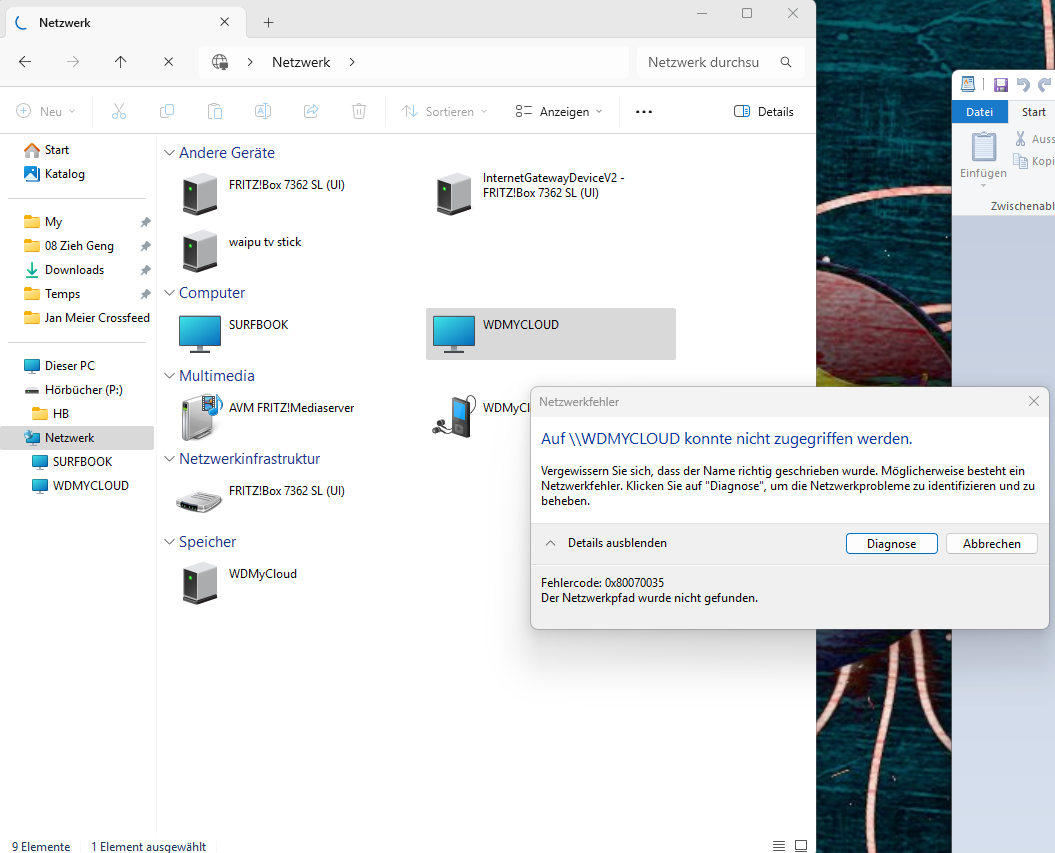Open Datei tab in background window
1055x853 pixels.
click(980, 112)
